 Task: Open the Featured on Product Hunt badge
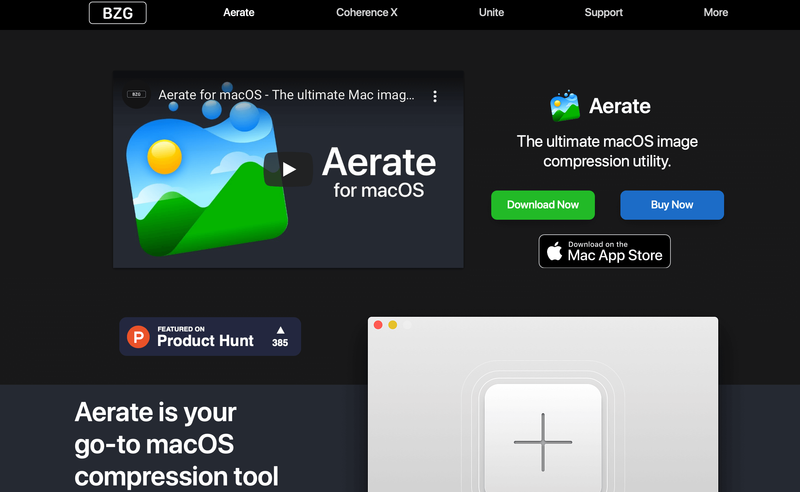[x=210, y=336]
